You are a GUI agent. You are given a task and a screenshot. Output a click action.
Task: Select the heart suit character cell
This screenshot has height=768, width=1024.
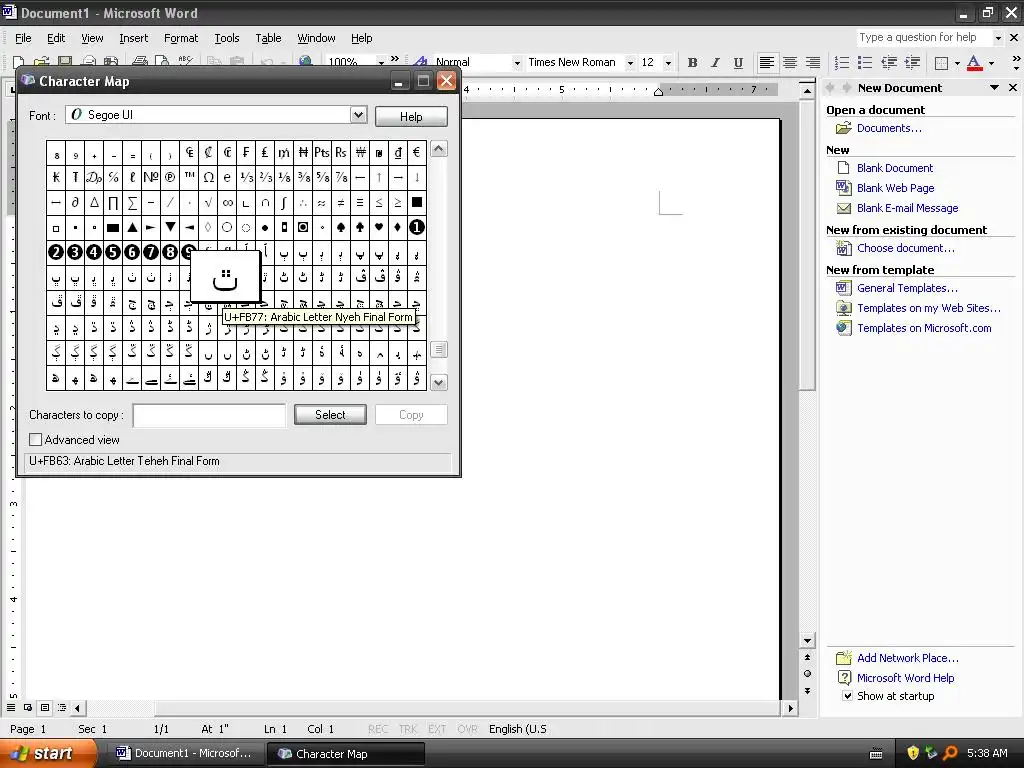tap(379, 227)
